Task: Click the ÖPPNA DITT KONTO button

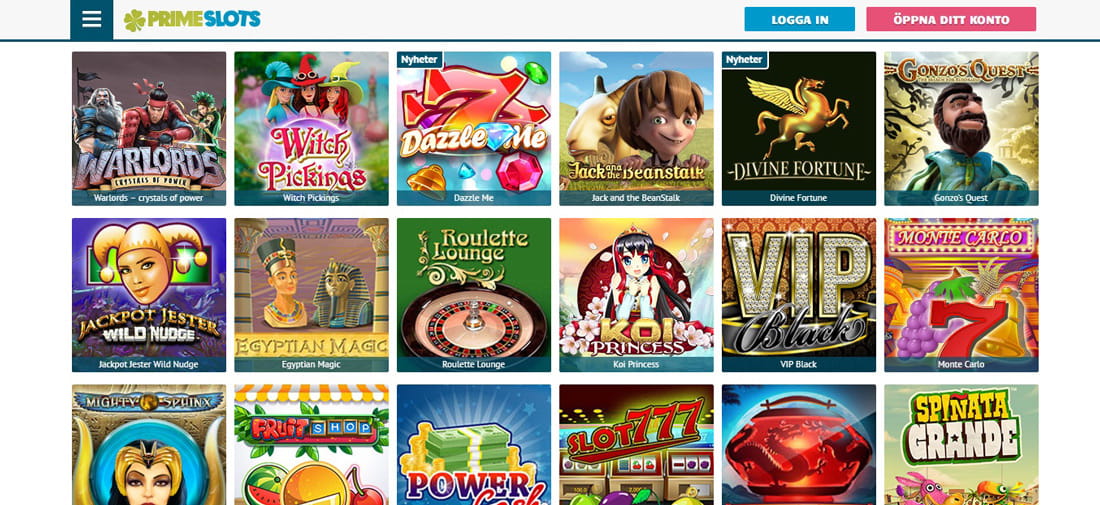Action: (951, 20)
